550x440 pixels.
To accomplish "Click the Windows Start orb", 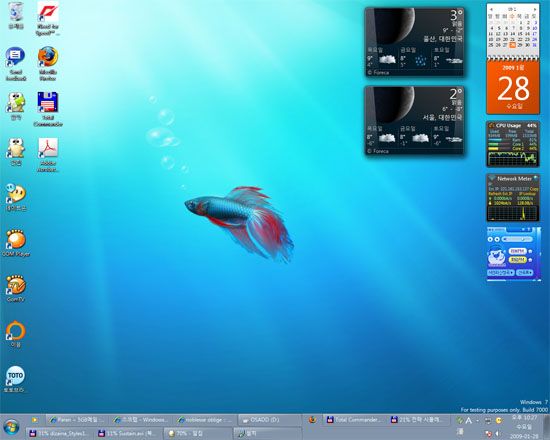I will [x=11, y=427].
